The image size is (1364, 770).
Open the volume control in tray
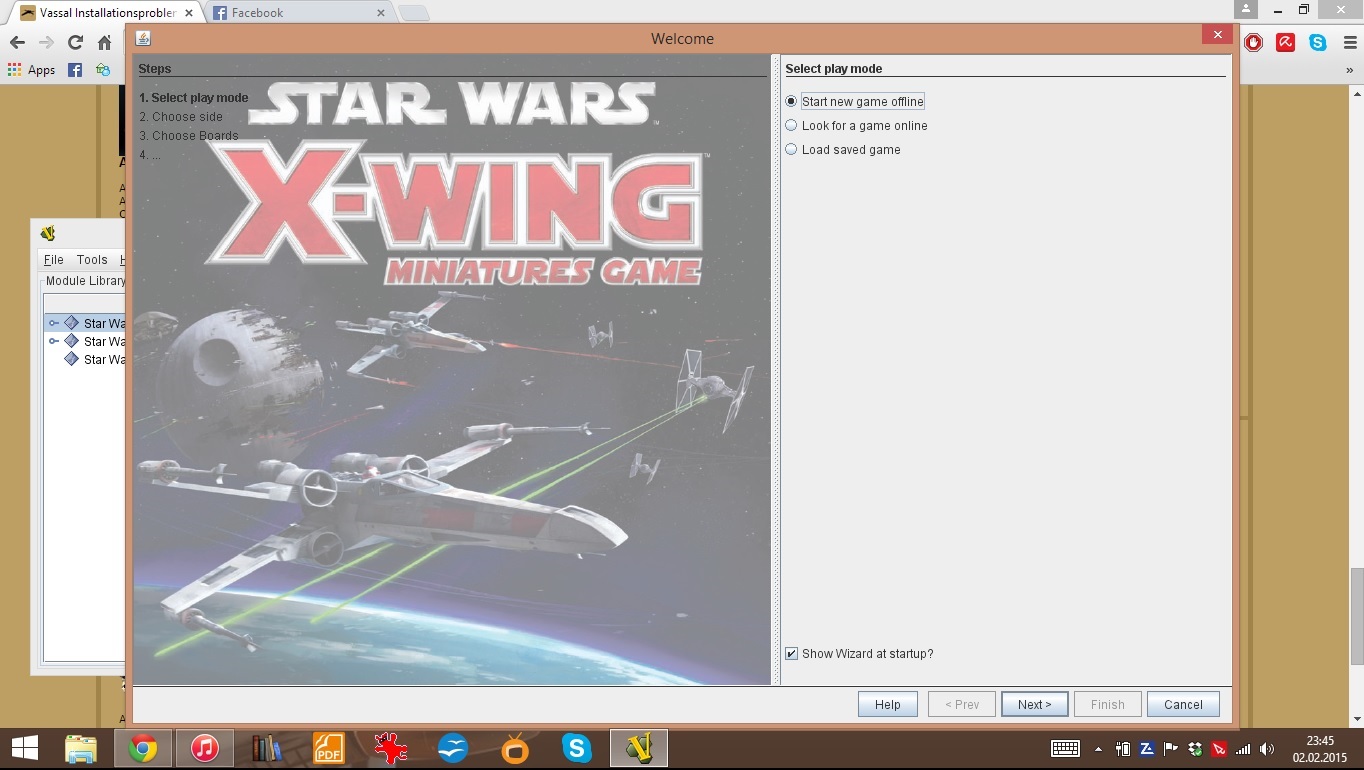(1267, 748)
